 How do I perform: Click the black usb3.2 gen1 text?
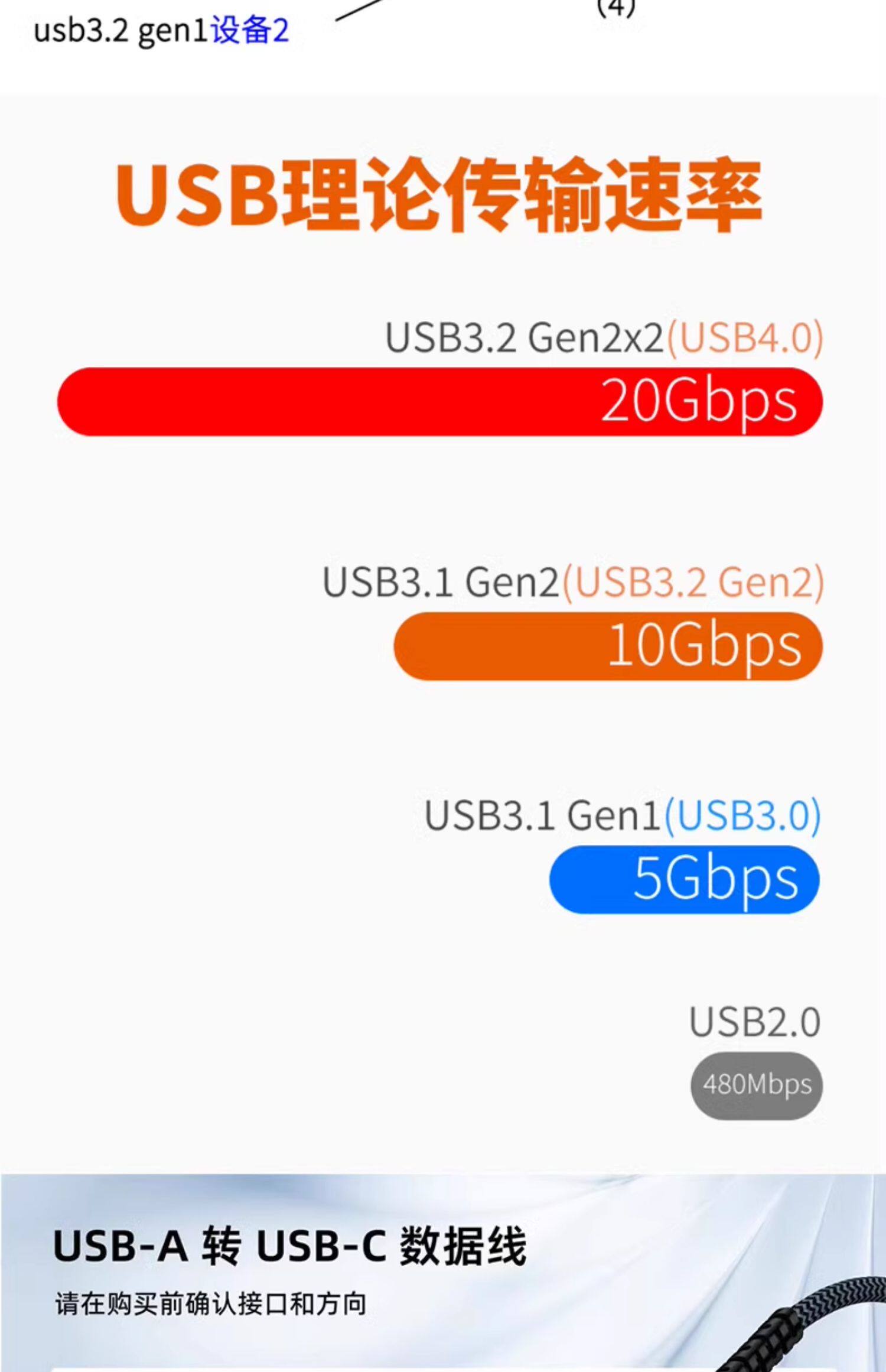coord(121,31)
